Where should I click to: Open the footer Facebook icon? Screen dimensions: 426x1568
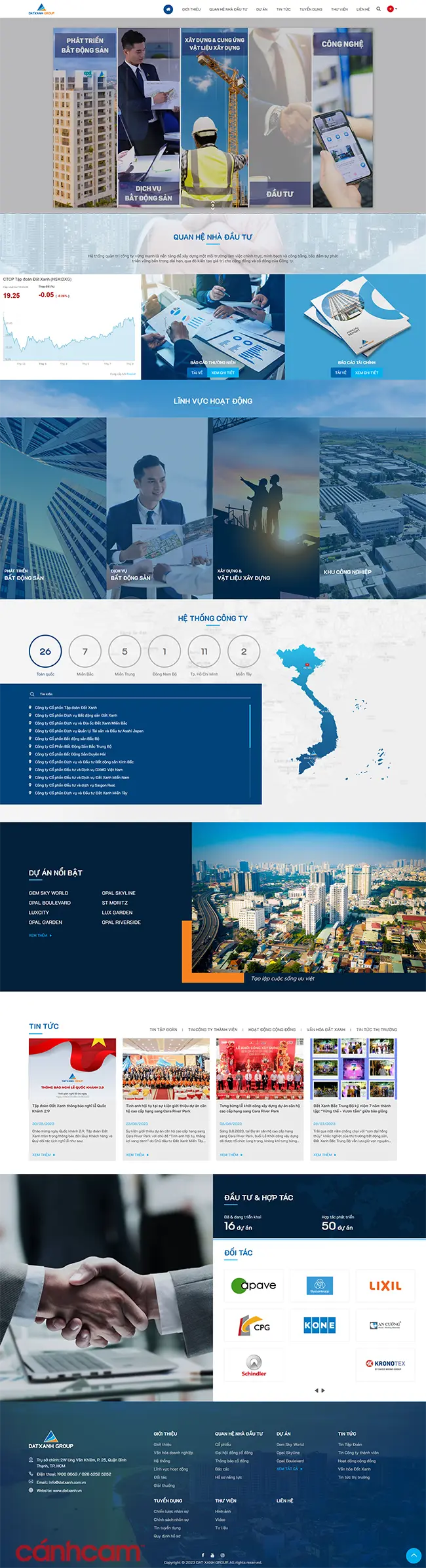pyautogui.click(x=203, y=1555)
